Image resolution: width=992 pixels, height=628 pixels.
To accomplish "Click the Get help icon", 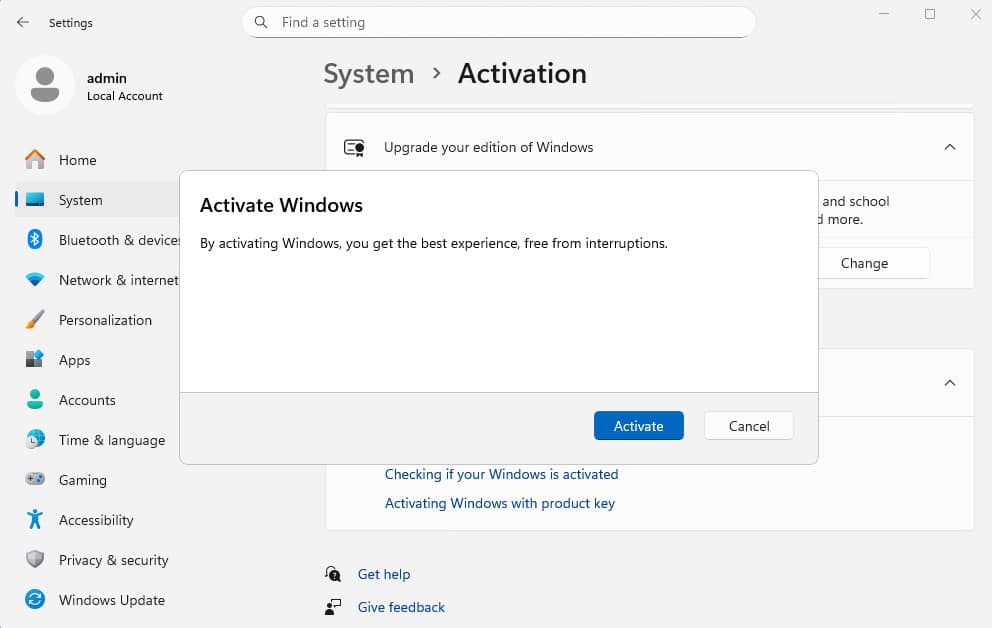I will (333, 574).
